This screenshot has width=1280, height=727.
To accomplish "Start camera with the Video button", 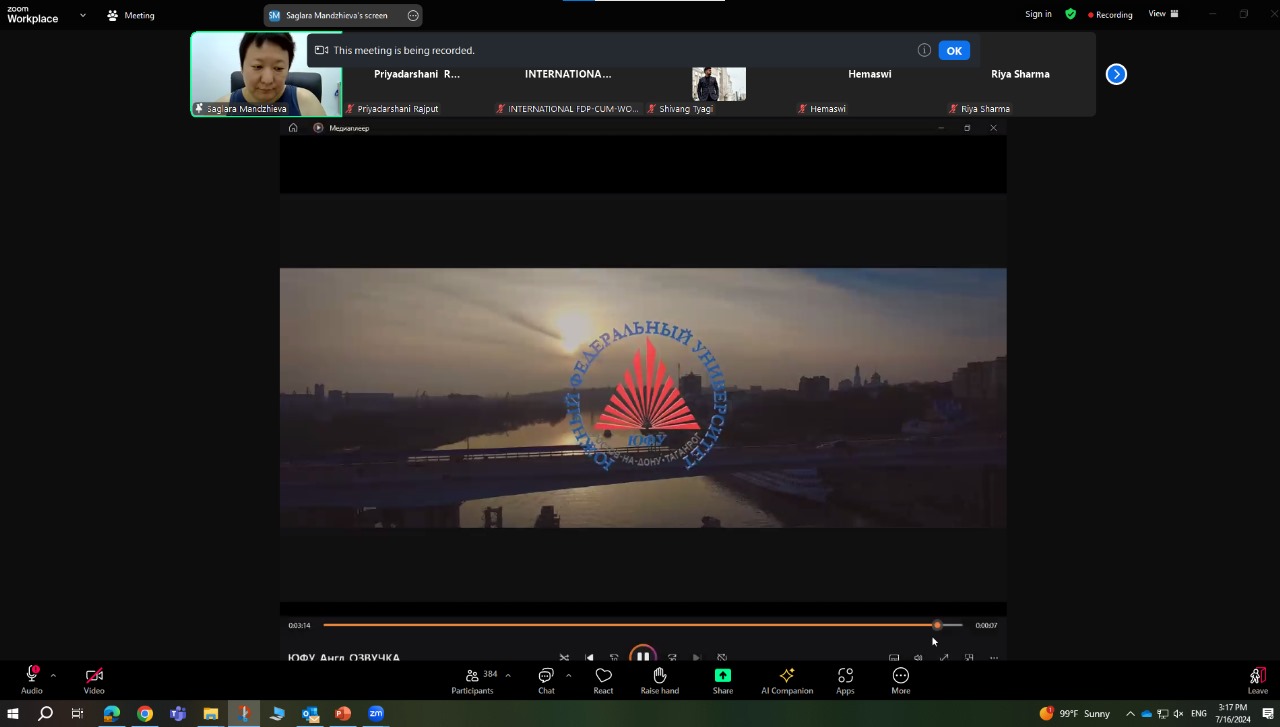I will point(94,679).
